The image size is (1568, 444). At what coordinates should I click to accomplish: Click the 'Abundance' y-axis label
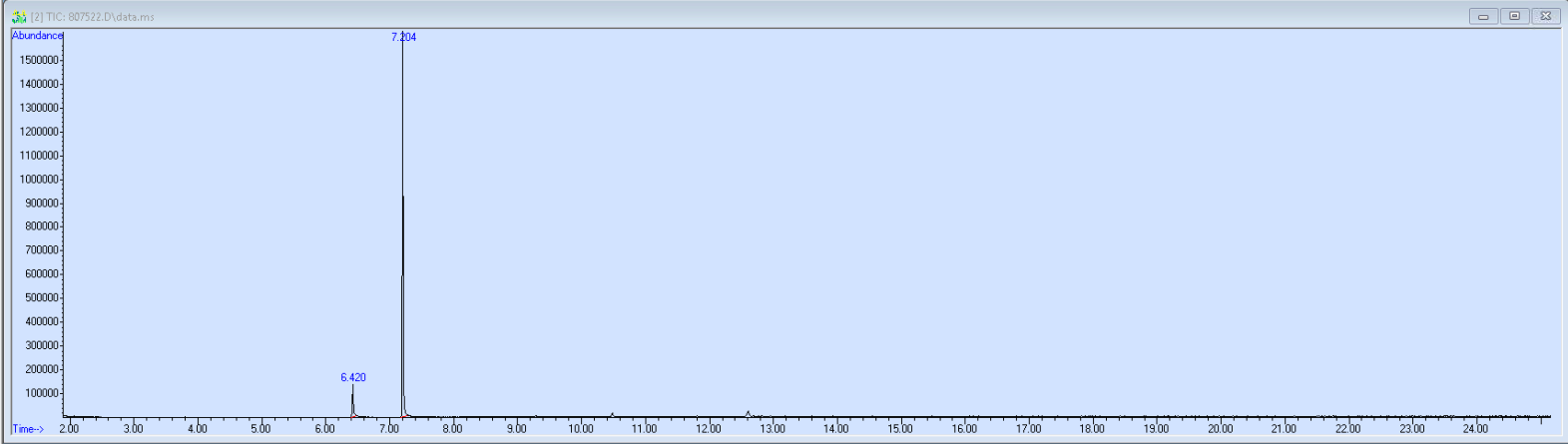(x=37, y=36)
